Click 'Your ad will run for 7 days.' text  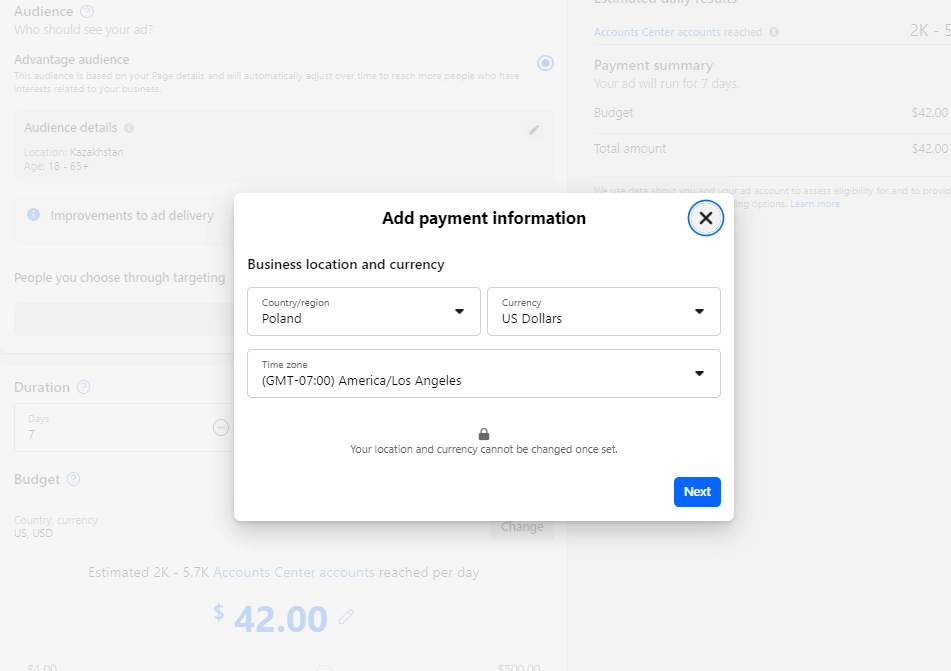click(x=666, y=84)
